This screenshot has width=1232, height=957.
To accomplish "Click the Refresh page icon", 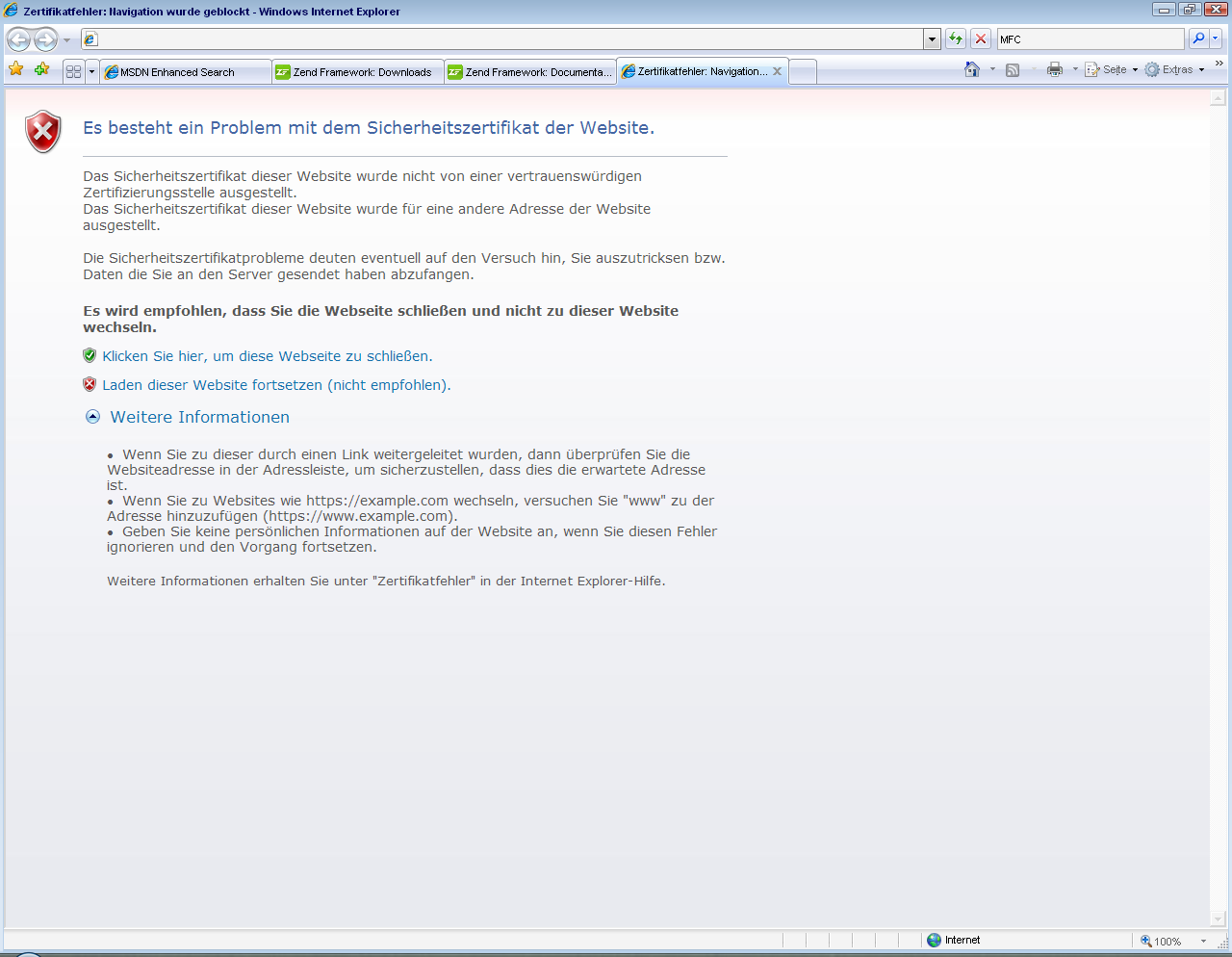I will tap(955, 39).
